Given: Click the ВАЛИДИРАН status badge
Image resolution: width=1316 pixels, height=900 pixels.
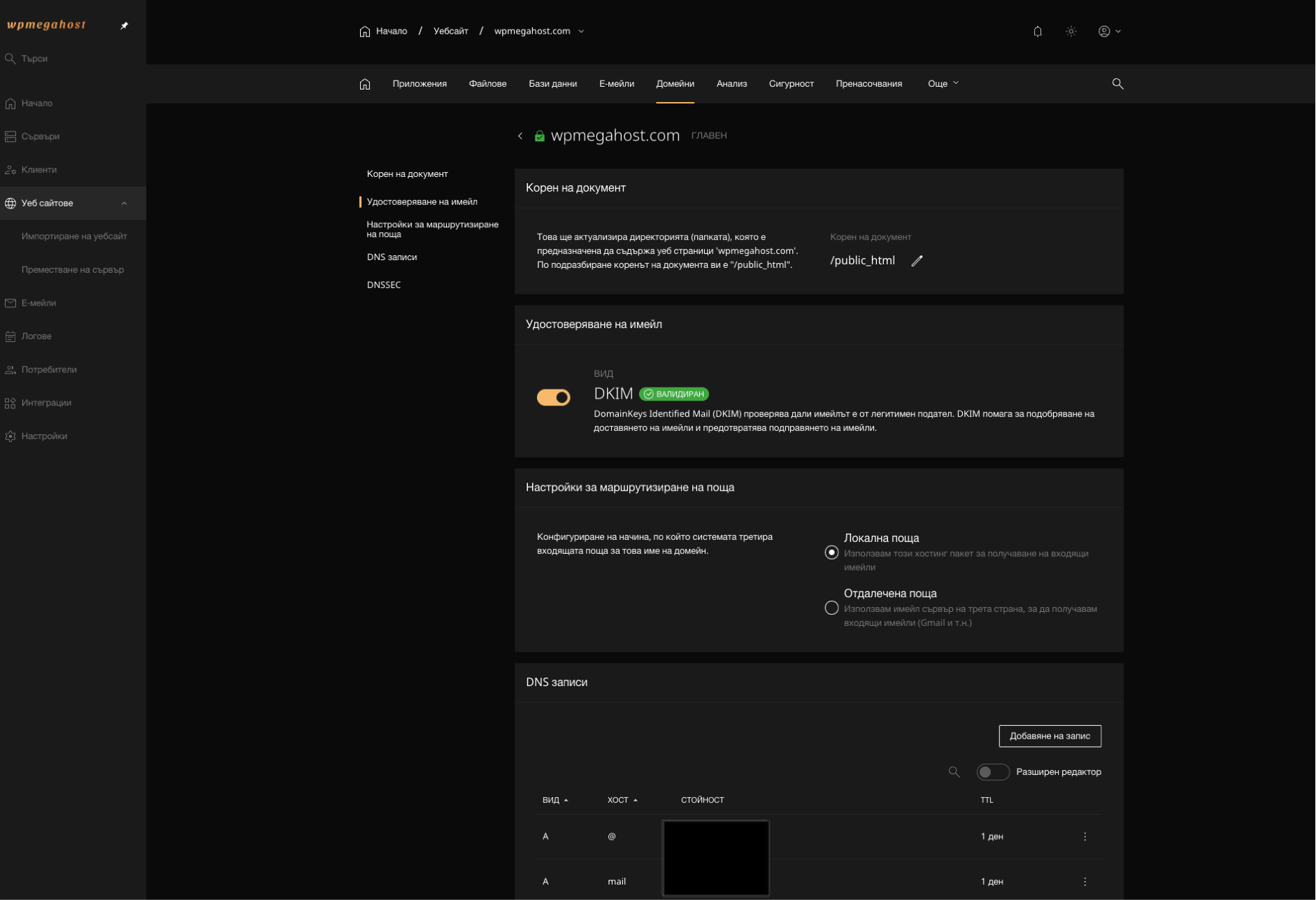Looking at the screenshot, I should pos(674,394).
